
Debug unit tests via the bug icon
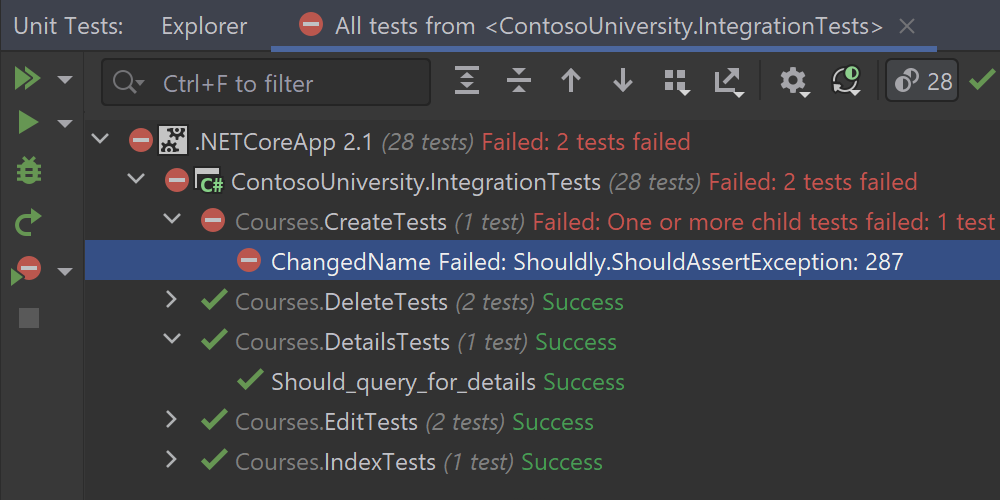tap(28, 171)
